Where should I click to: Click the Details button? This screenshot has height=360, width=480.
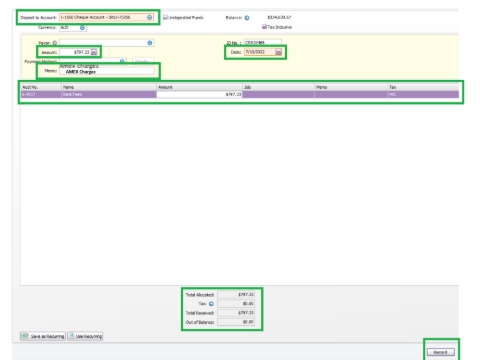pos(143,61)
